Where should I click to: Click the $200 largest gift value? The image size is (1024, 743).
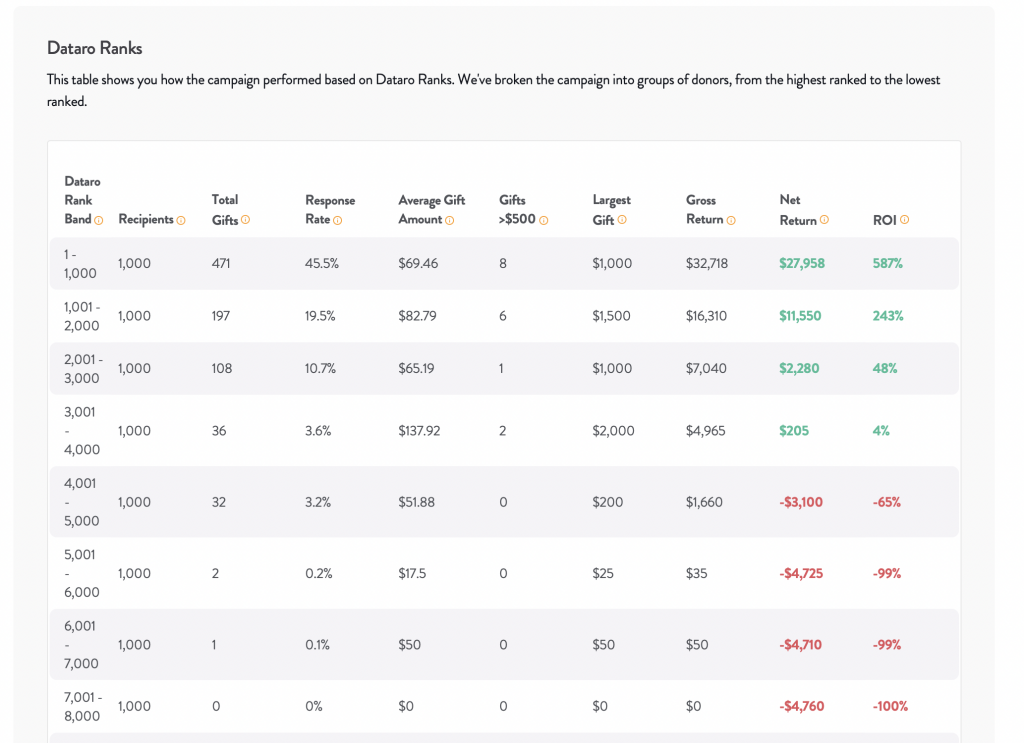click(x=607, y=503)
